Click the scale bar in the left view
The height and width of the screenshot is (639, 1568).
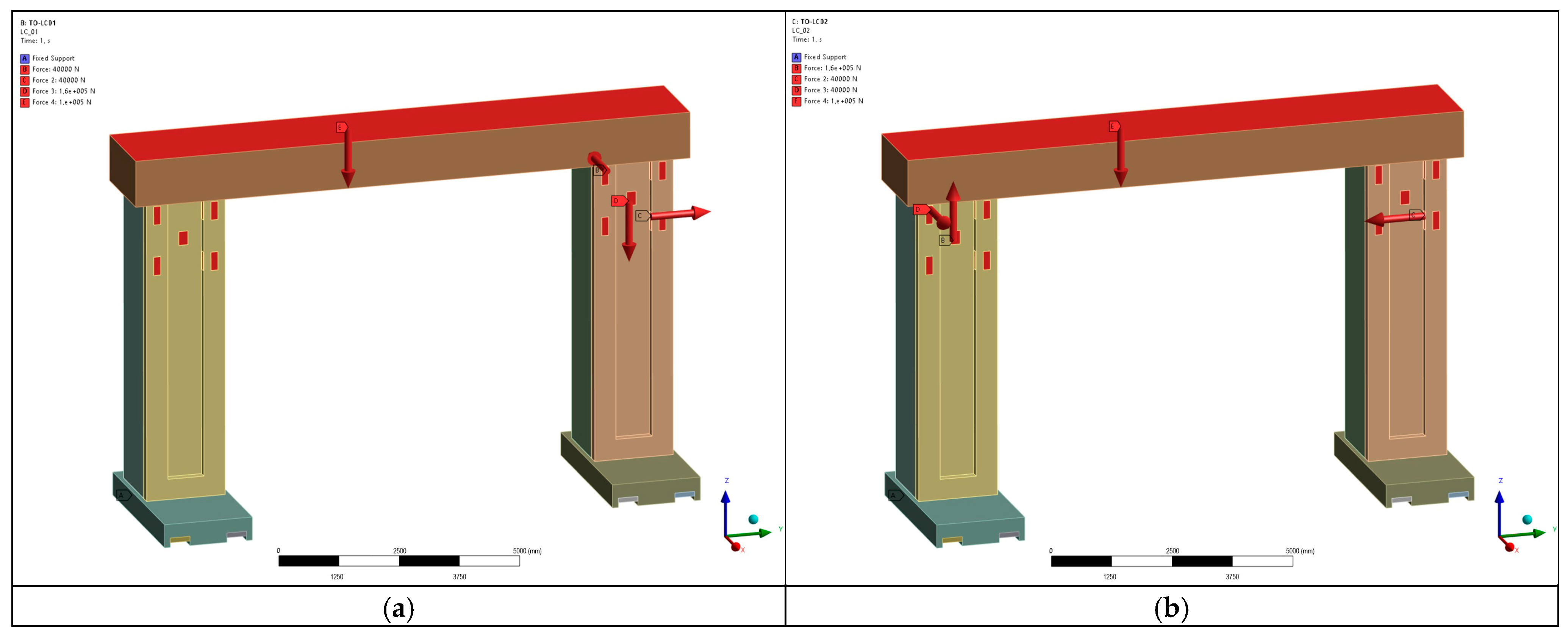(399, 561)
